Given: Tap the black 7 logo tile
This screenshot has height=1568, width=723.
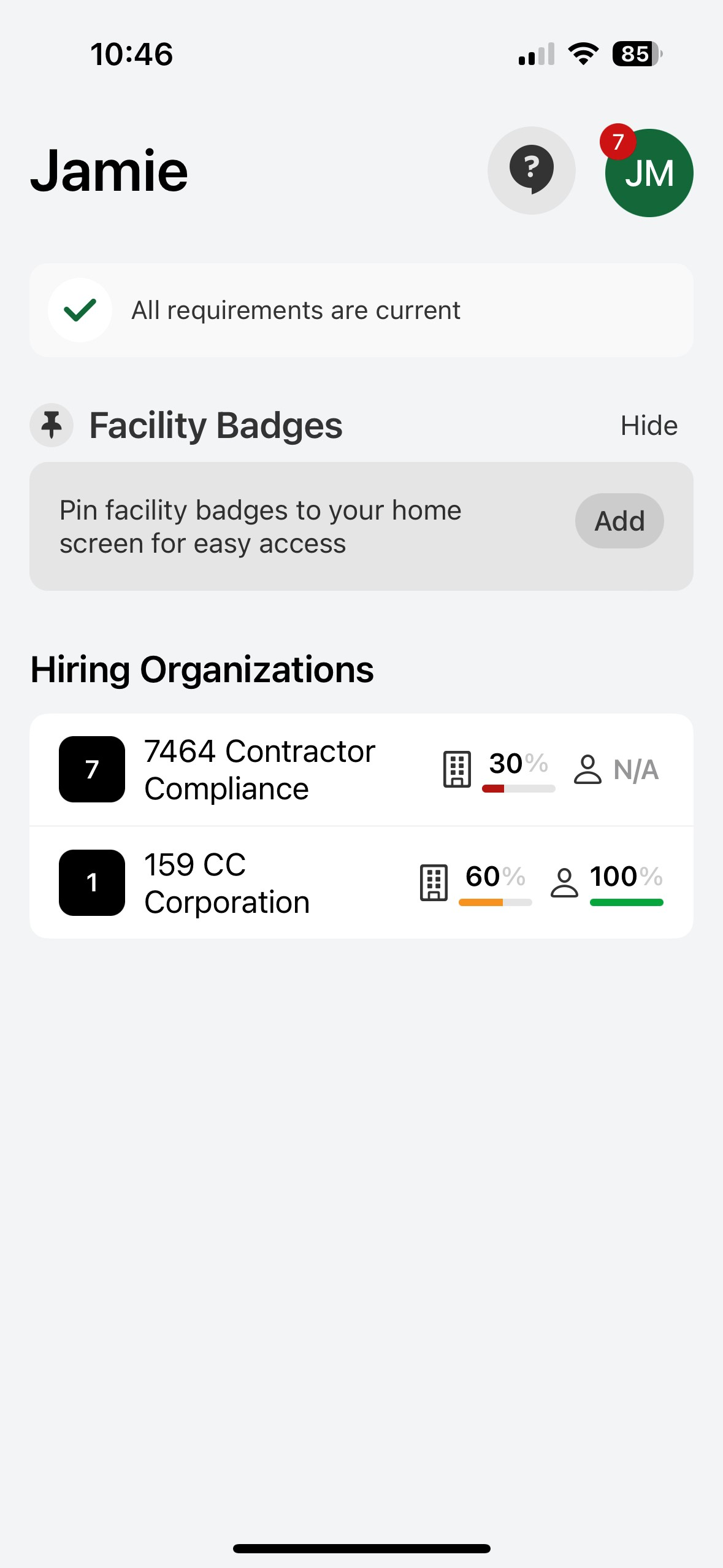Looking at the screenshot, I should pos(92,769).
